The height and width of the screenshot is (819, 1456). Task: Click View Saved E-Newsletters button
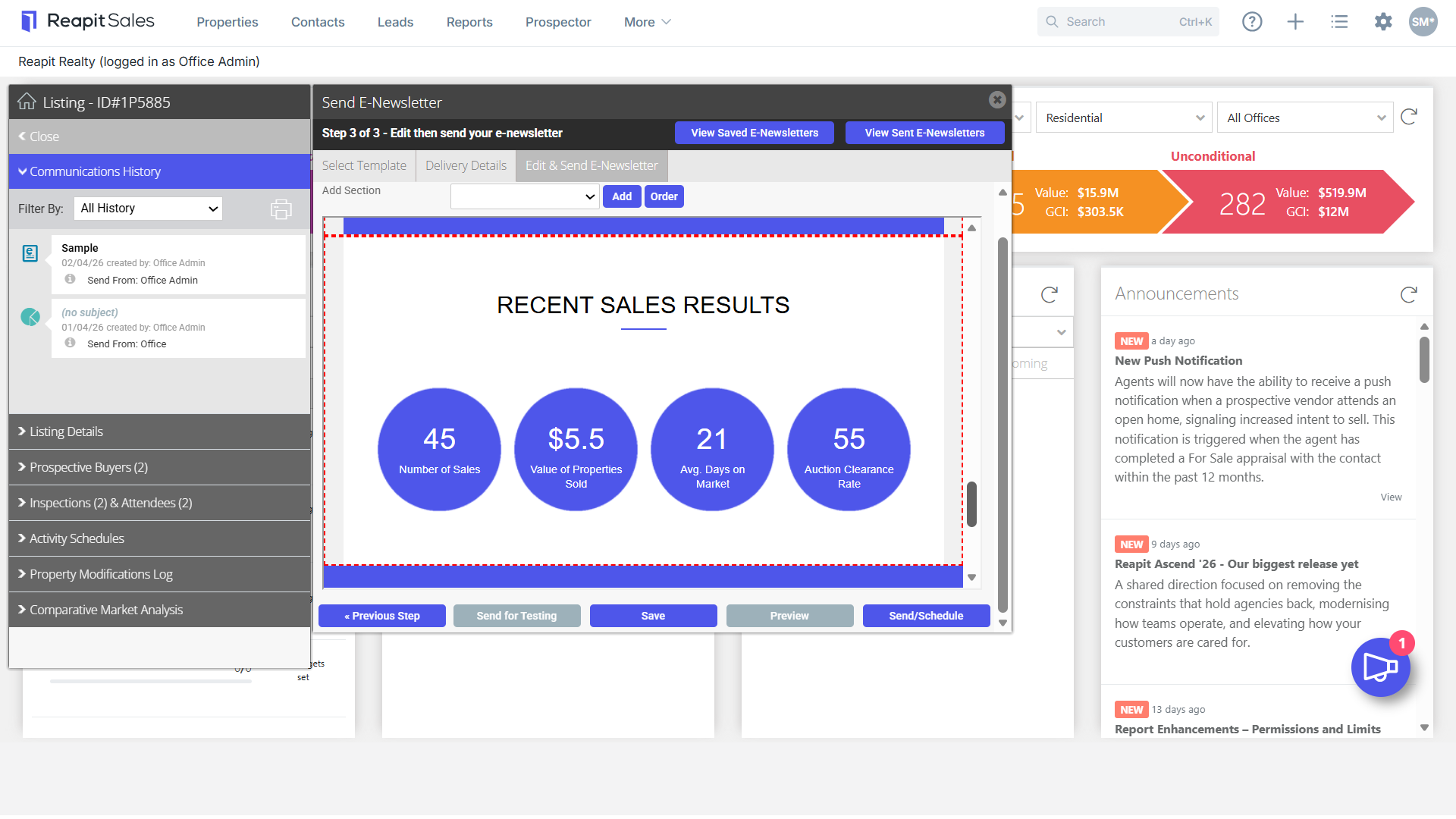[x=755, y=133]
